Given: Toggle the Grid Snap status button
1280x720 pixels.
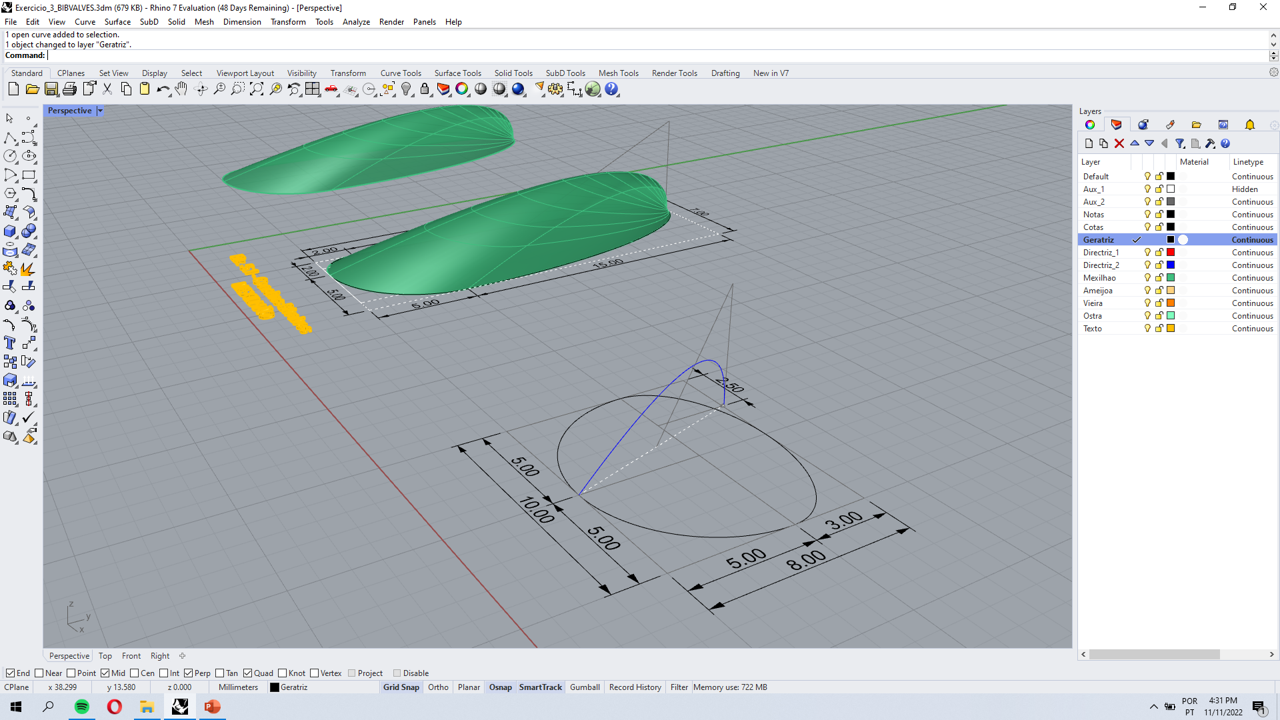Looking at the screenshot, I should (401, 687).
